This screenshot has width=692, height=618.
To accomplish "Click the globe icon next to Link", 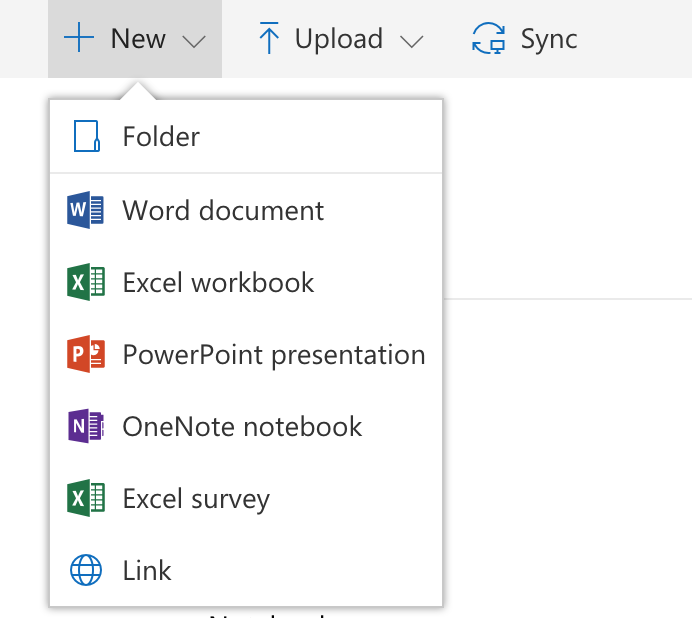I will pos(86,571).
